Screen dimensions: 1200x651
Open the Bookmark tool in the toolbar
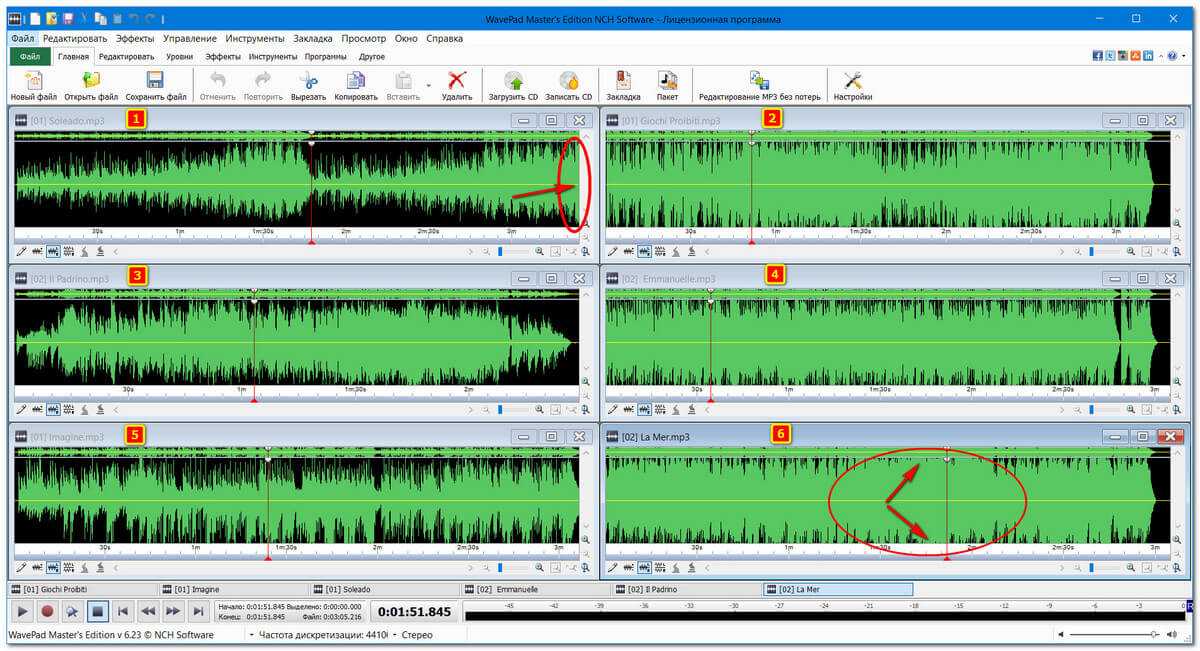(623, 82)
